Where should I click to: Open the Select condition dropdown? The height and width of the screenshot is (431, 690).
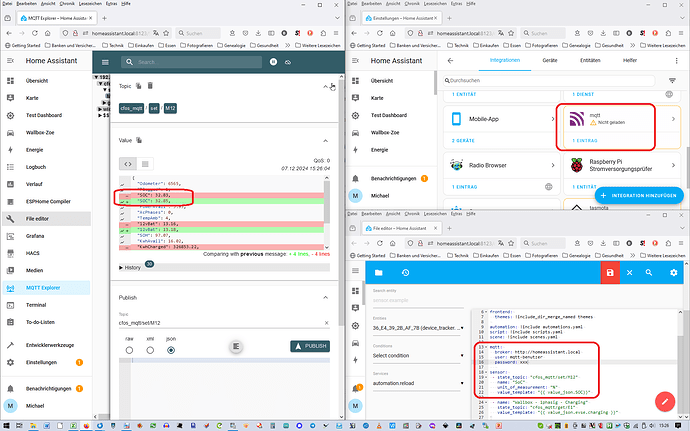[418, 355]
